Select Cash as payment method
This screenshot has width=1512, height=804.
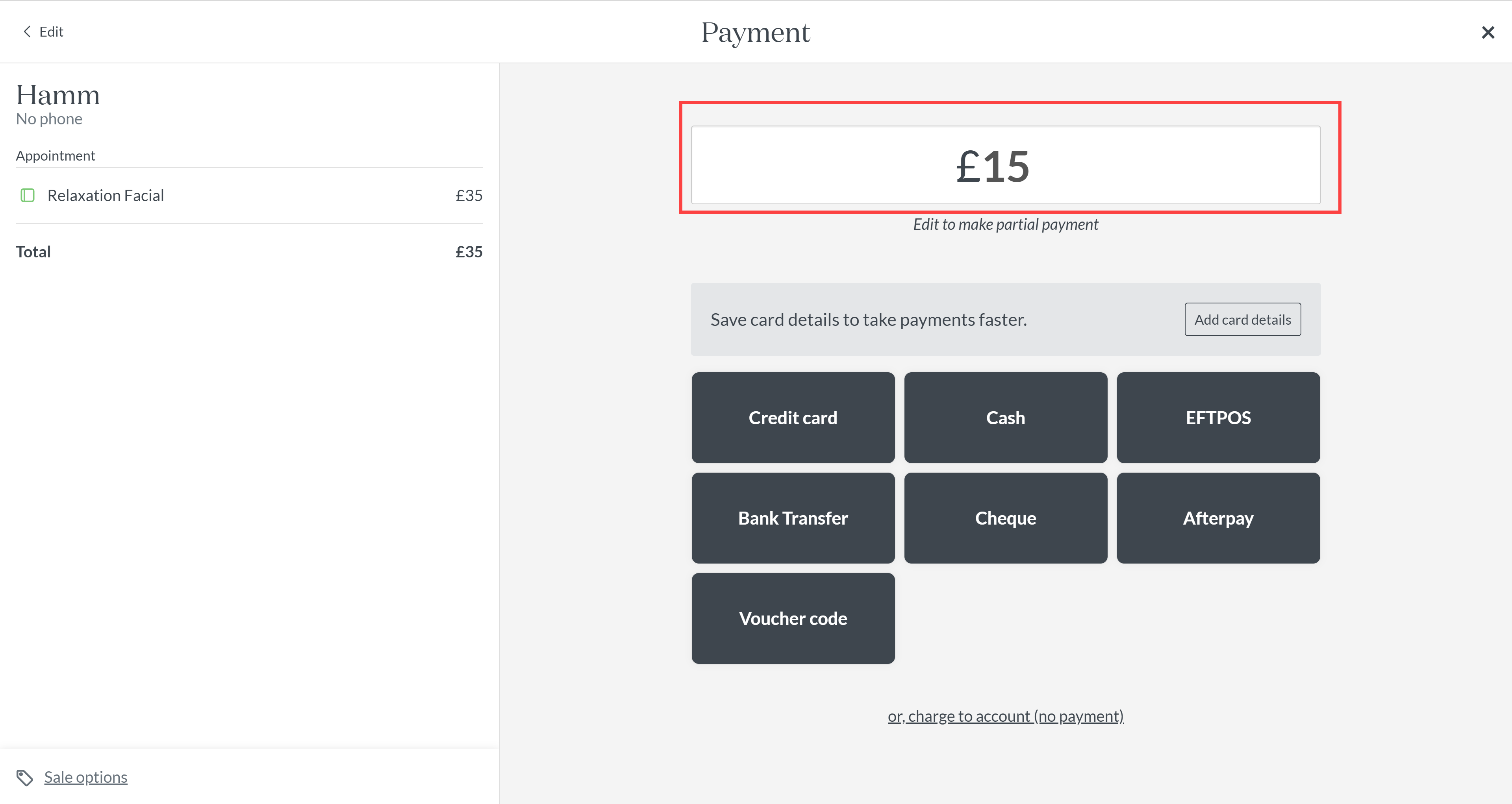pos(1006,418)
